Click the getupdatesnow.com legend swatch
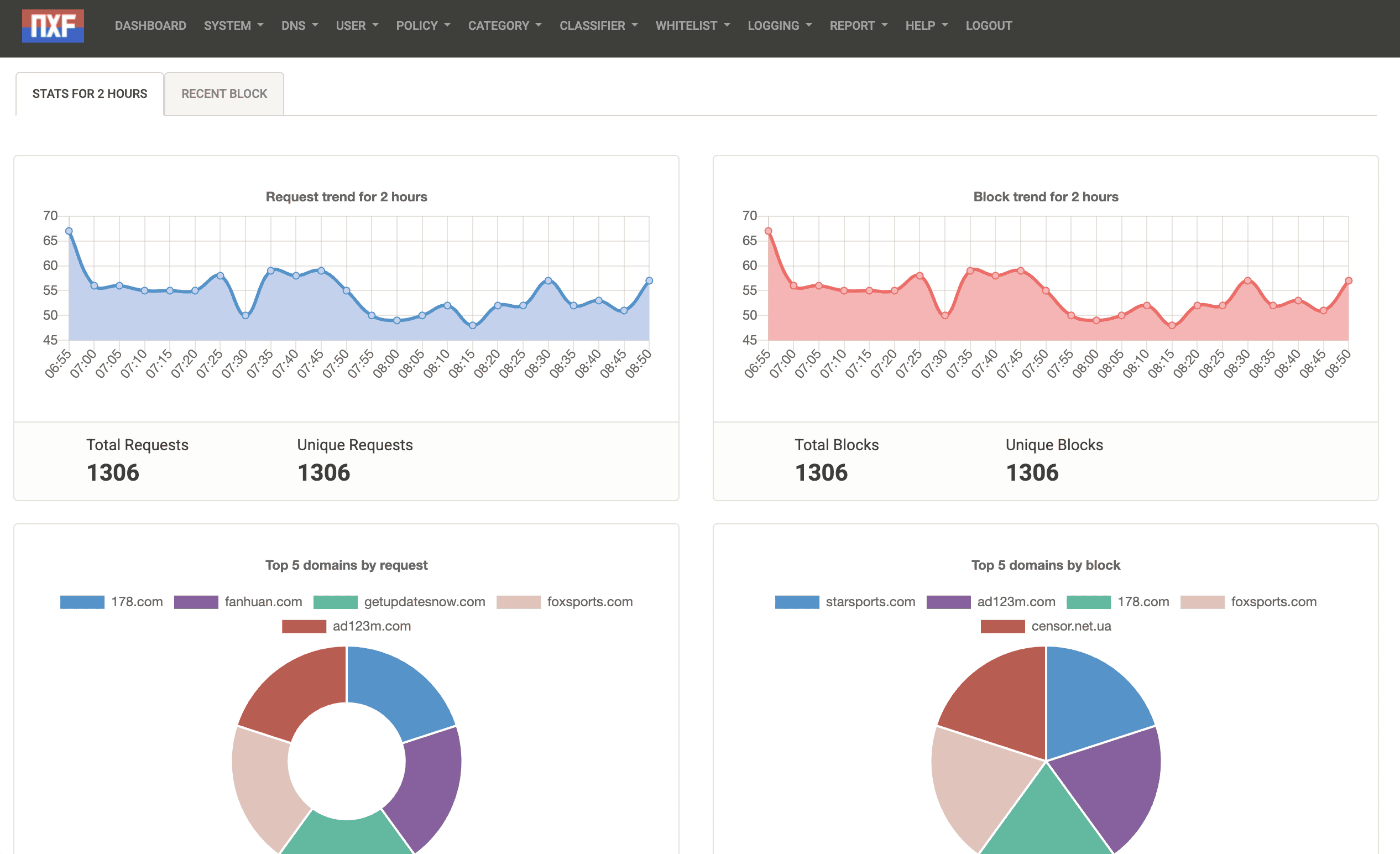Screen dimensions: 1400x854 click(x=335, y=602)
